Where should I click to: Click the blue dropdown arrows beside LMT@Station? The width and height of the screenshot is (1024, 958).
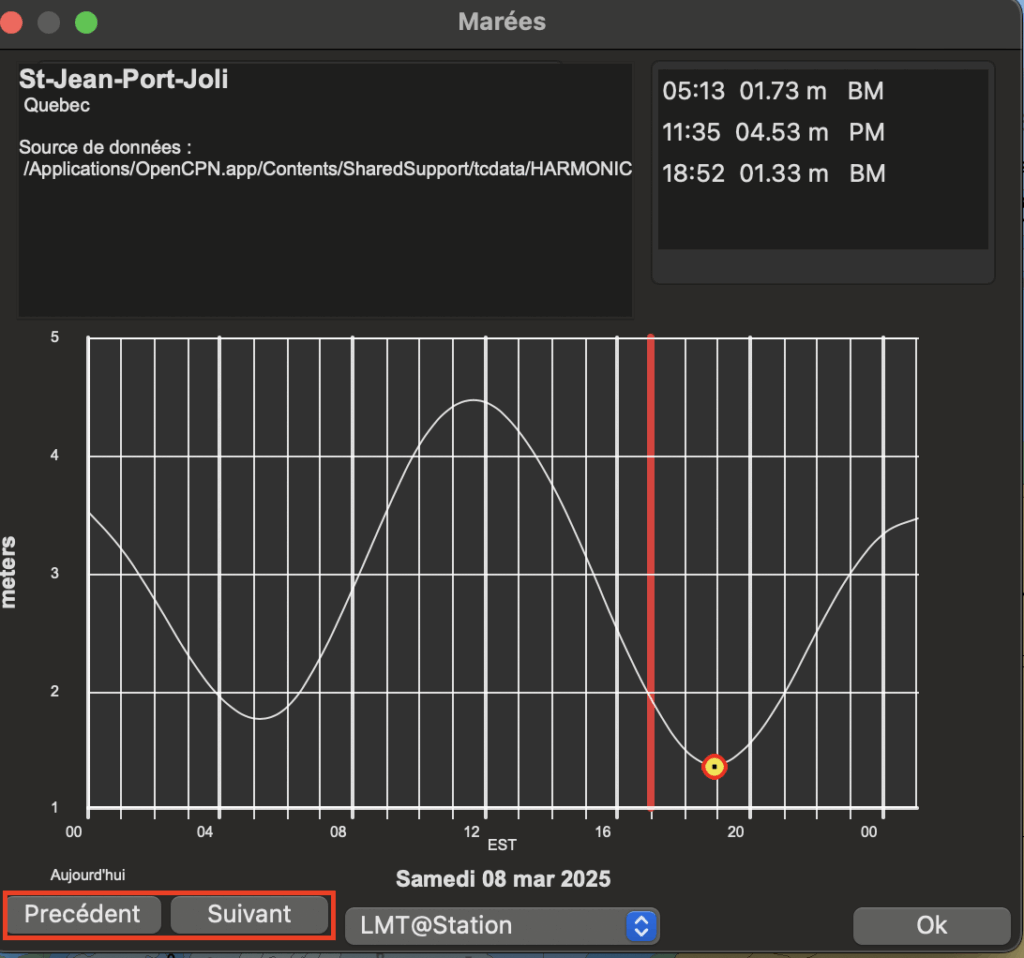641,926
